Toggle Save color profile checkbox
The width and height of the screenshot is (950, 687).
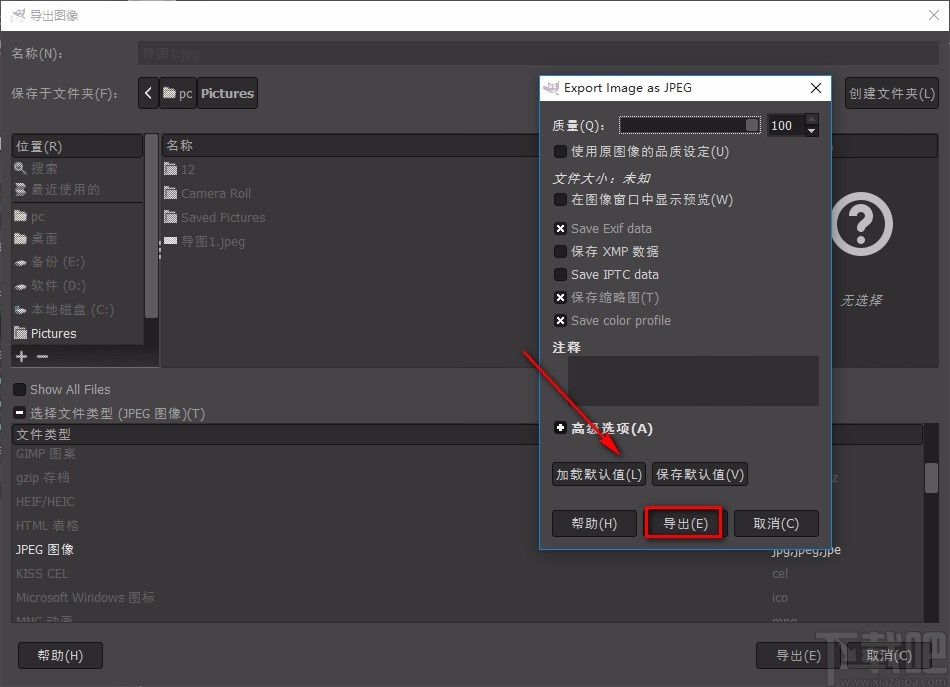point(560,320)
